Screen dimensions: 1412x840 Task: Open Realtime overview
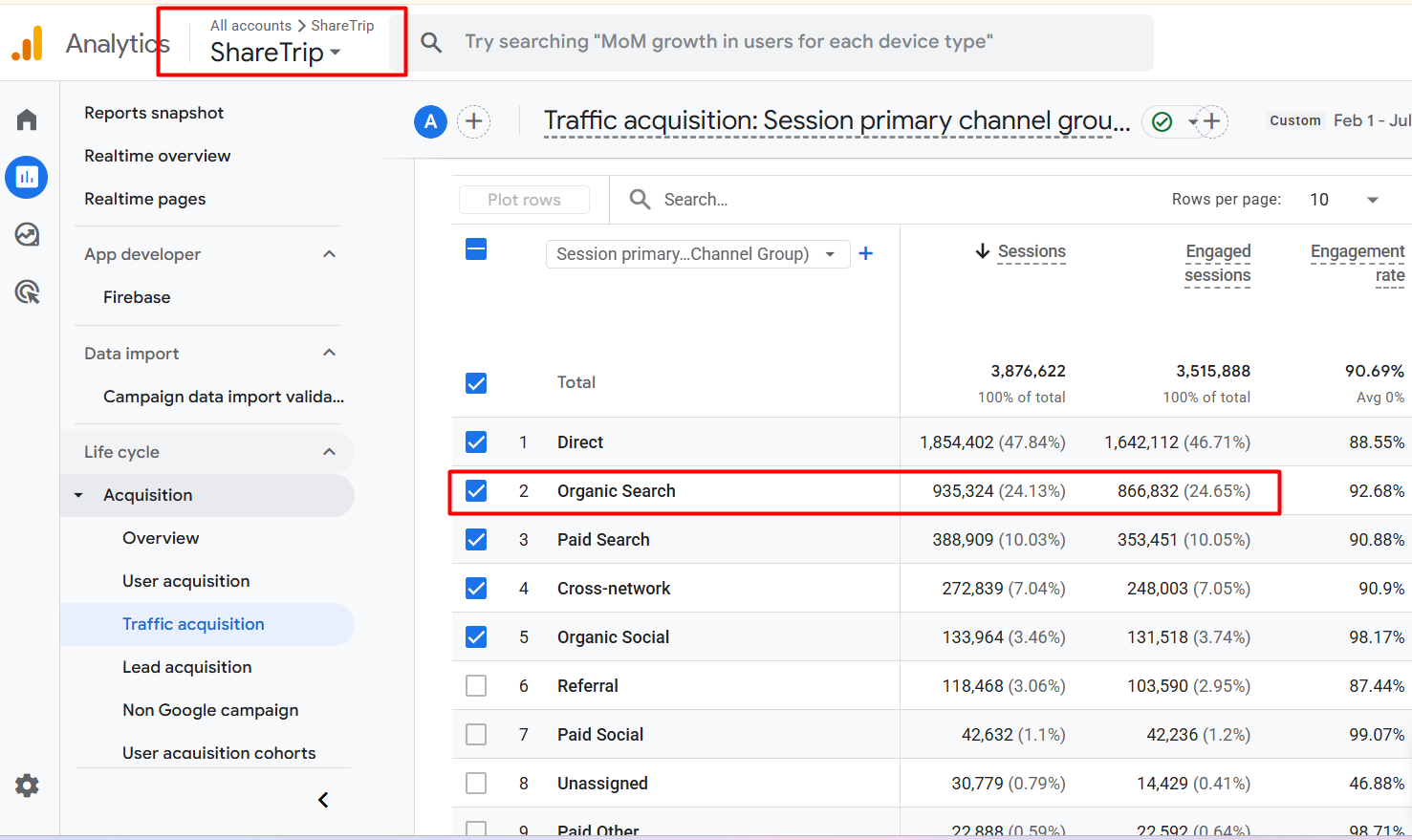coord(157,156)
